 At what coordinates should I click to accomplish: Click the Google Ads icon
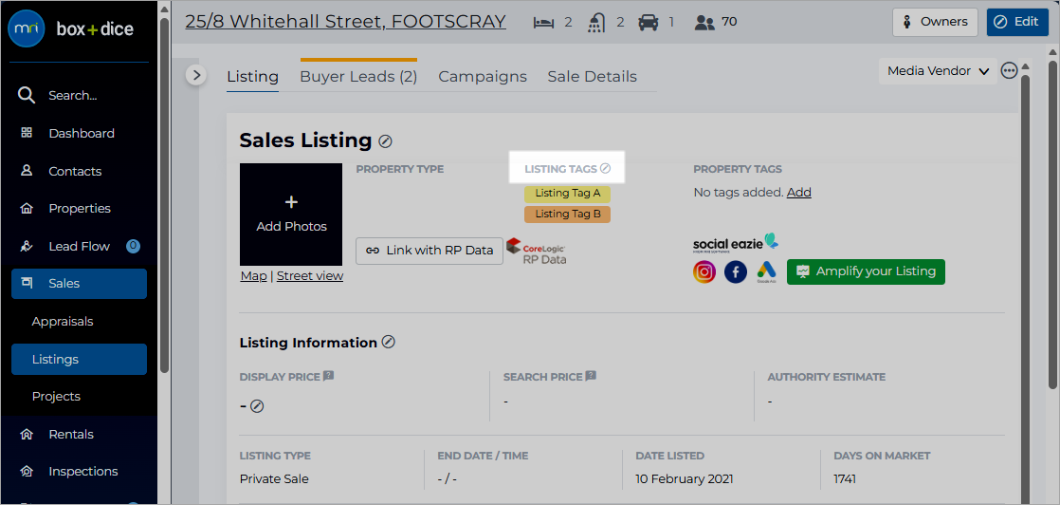[767, 272]
